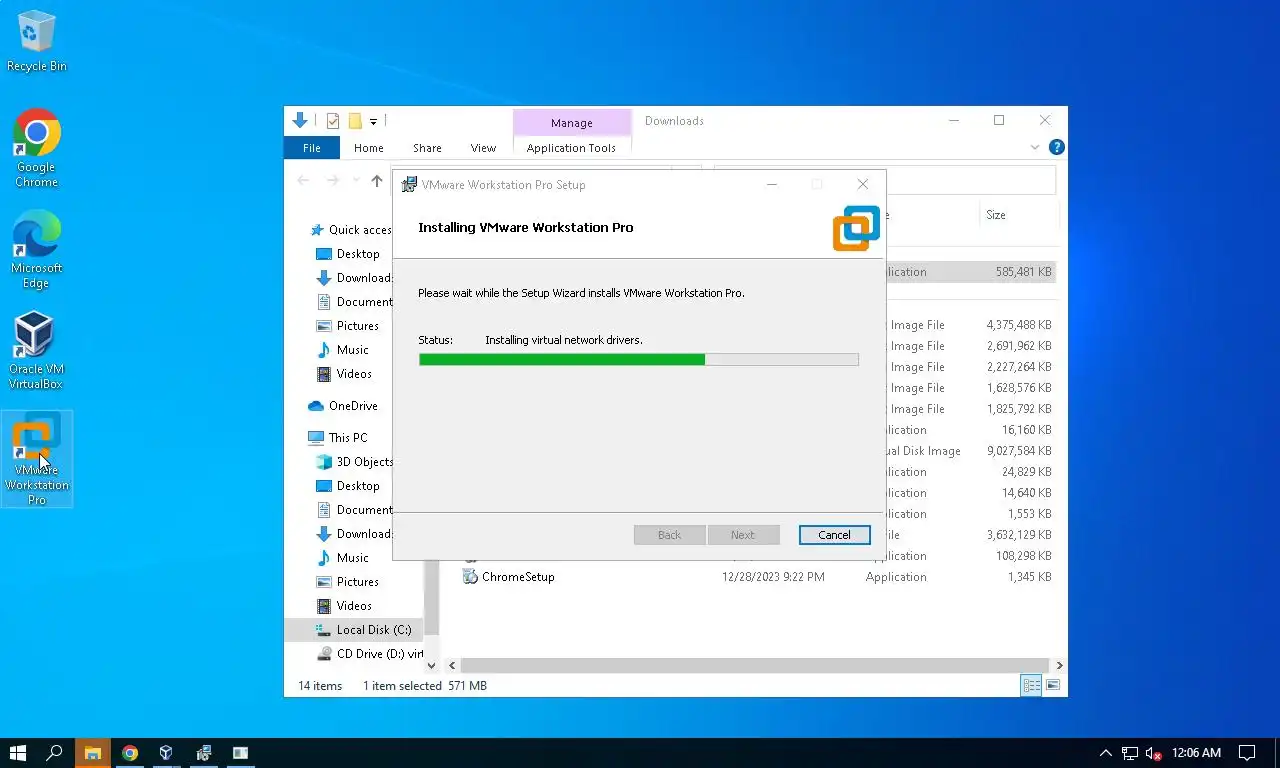Image resolution: width=1280 pixels, height=768 pixels.
Task: Click the horizontal scrollbar in file list
Action: [755, 665]
